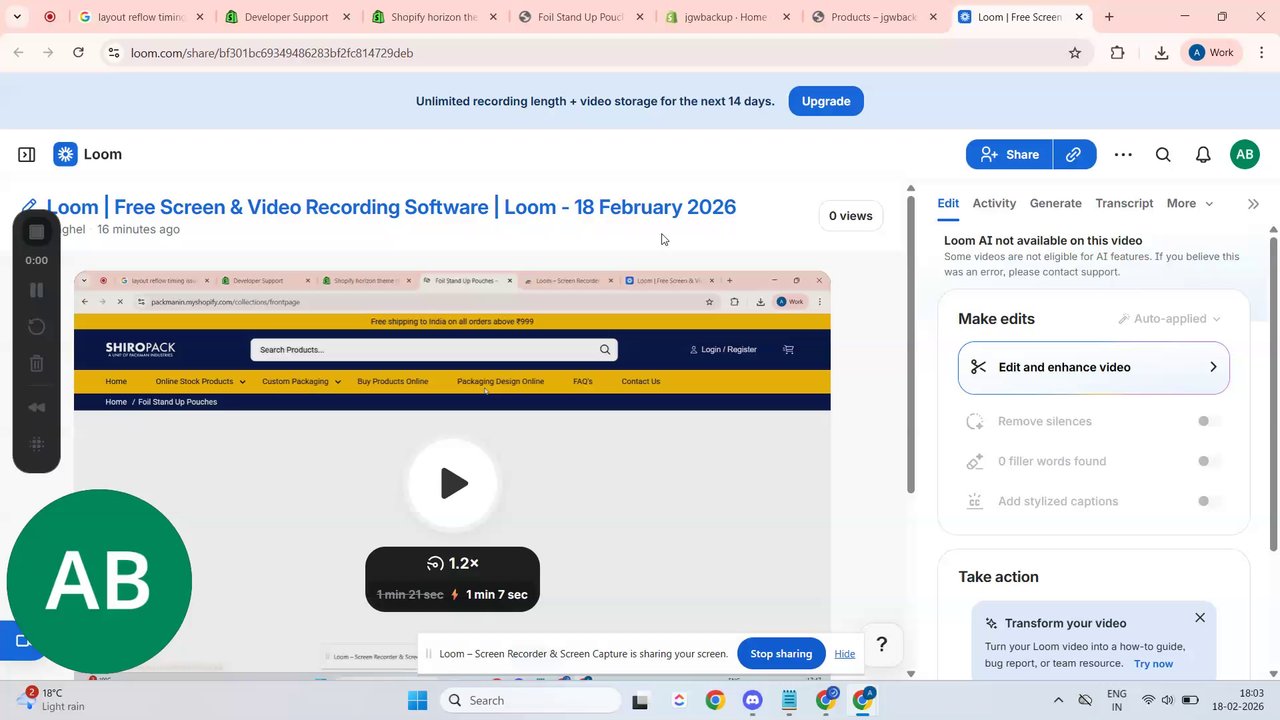Open the three-dots more options menu
Screen dimensions: 1280x720
[x=1123, y=155]
